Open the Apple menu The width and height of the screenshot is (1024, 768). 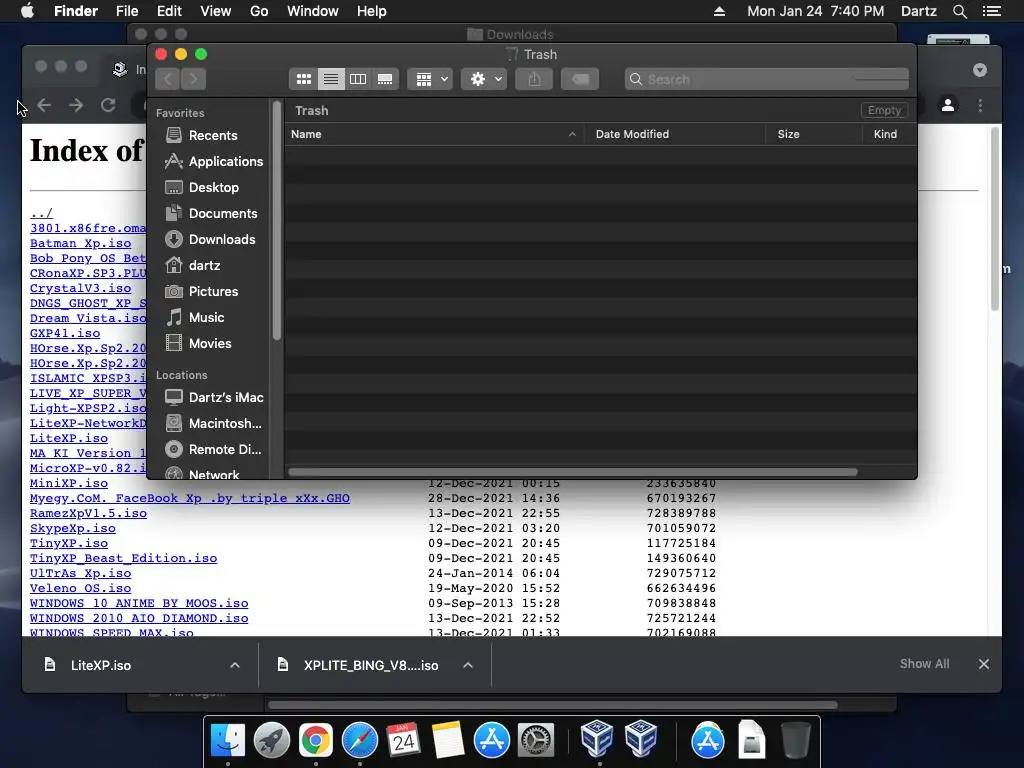tap(27, 11)
